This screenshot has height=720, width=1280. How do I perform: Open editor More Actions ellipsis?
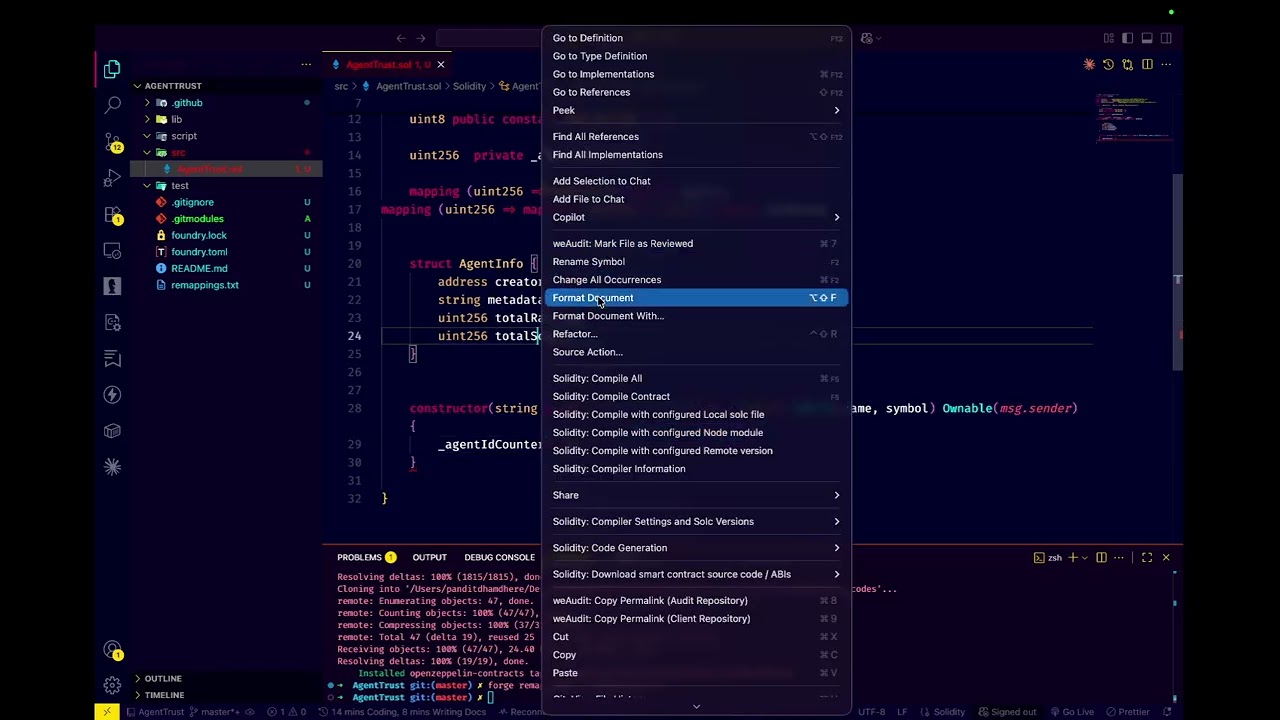point(1166,64)
